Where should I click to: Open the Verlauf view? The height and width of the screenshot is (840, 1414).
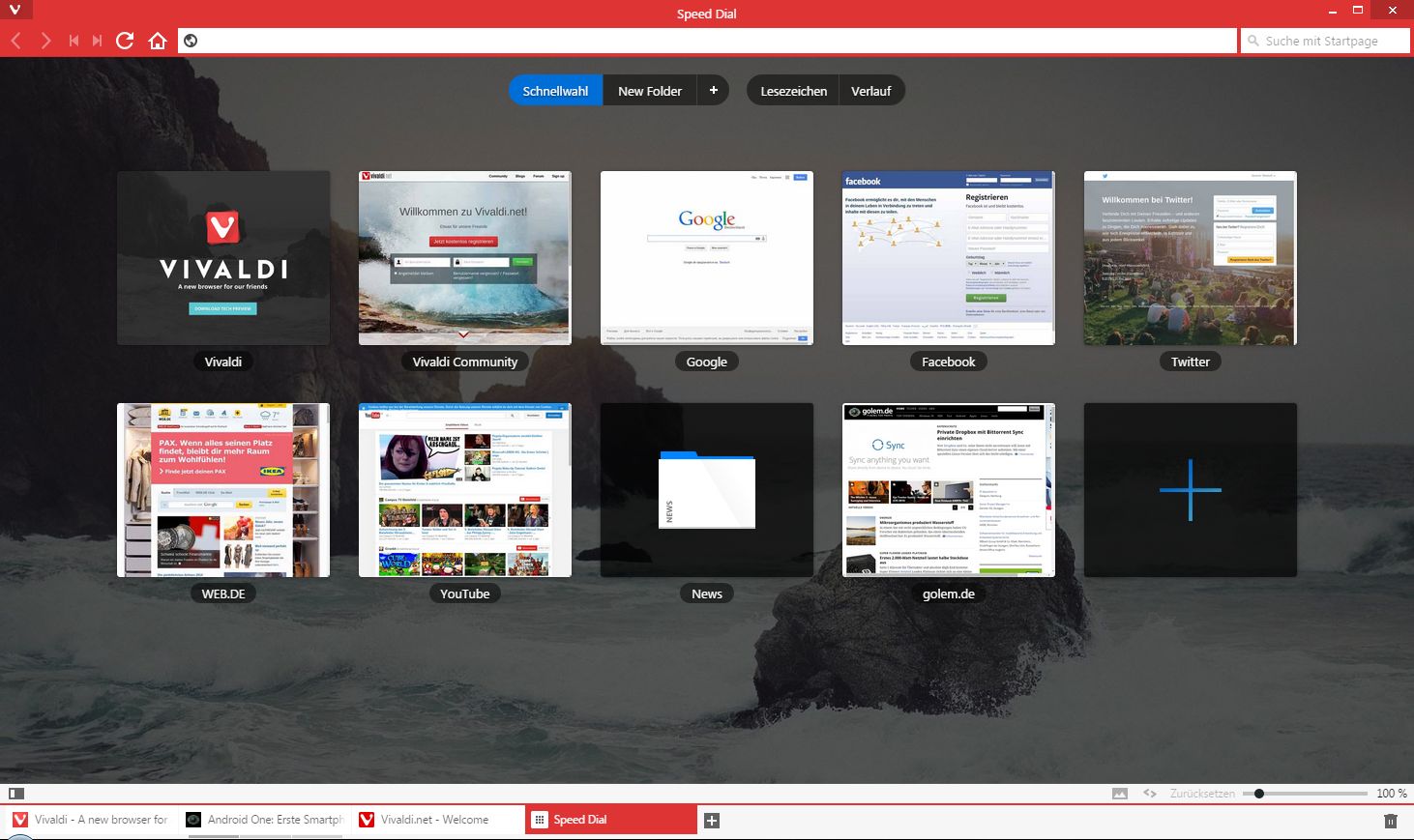pos(871,90)
